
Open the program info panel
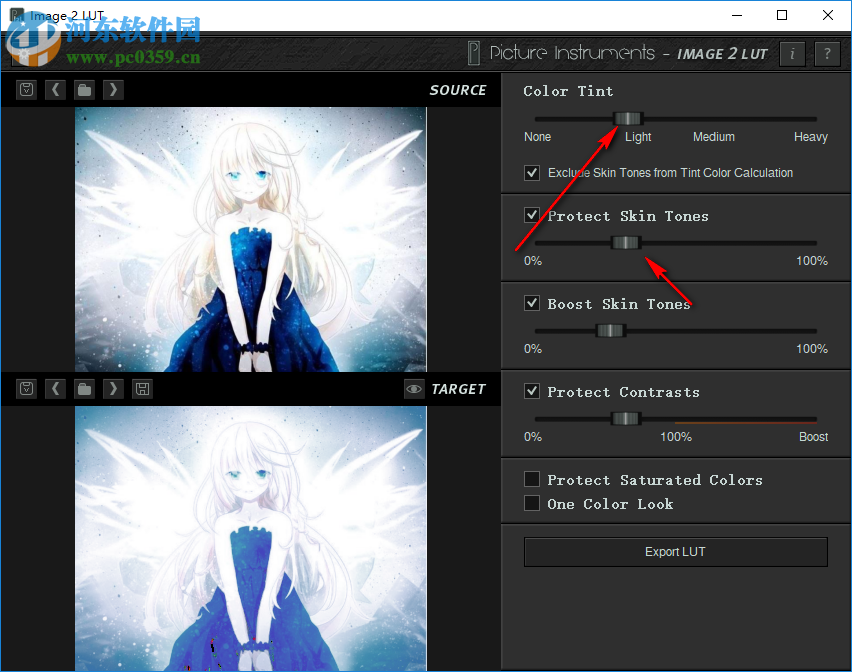point(792,54)
